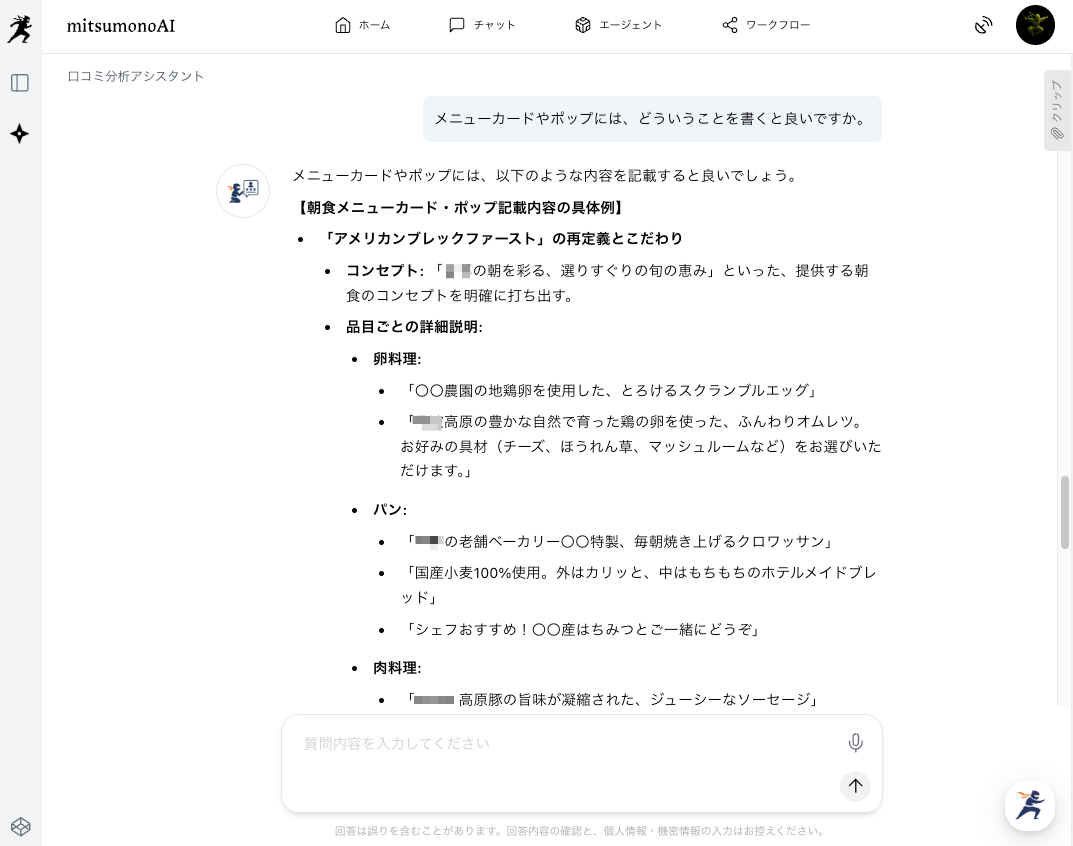Click the 「アメリカンブレックファースト」の再定義とこだわり line

click(502, 239)
